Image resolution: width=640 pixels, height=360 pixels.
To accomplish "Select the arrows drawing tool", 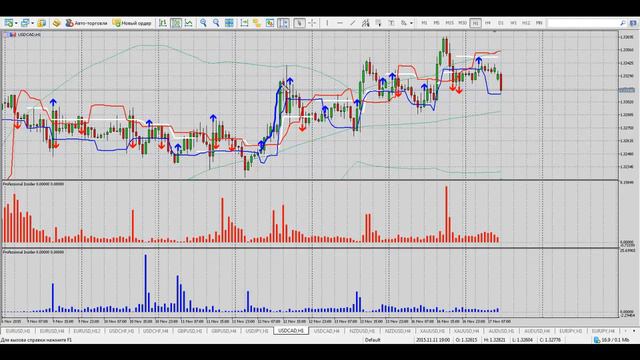I will pyautogui.click(x=404, y=23).
